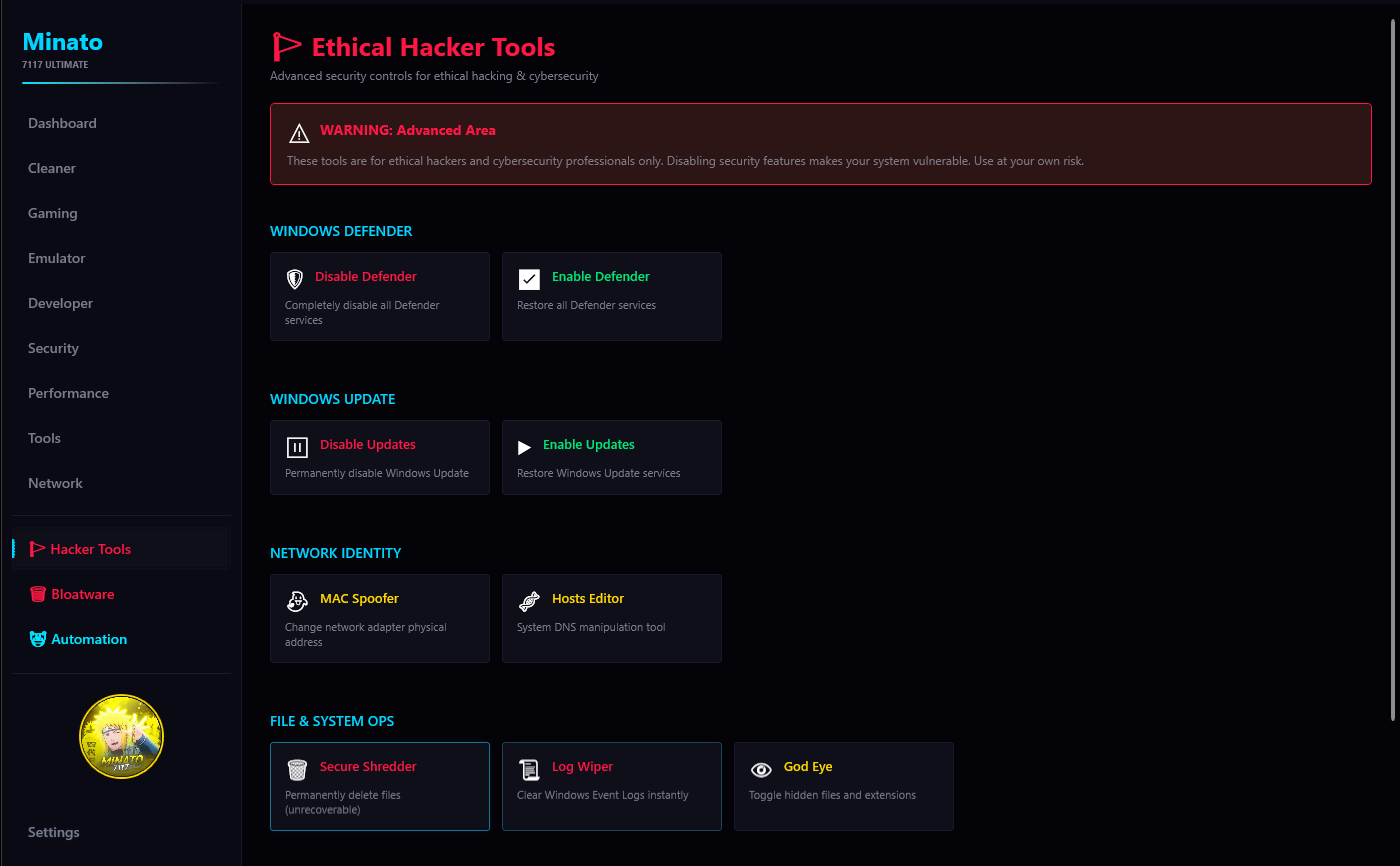Click the play icon on Enable Updates

point(524,447)
